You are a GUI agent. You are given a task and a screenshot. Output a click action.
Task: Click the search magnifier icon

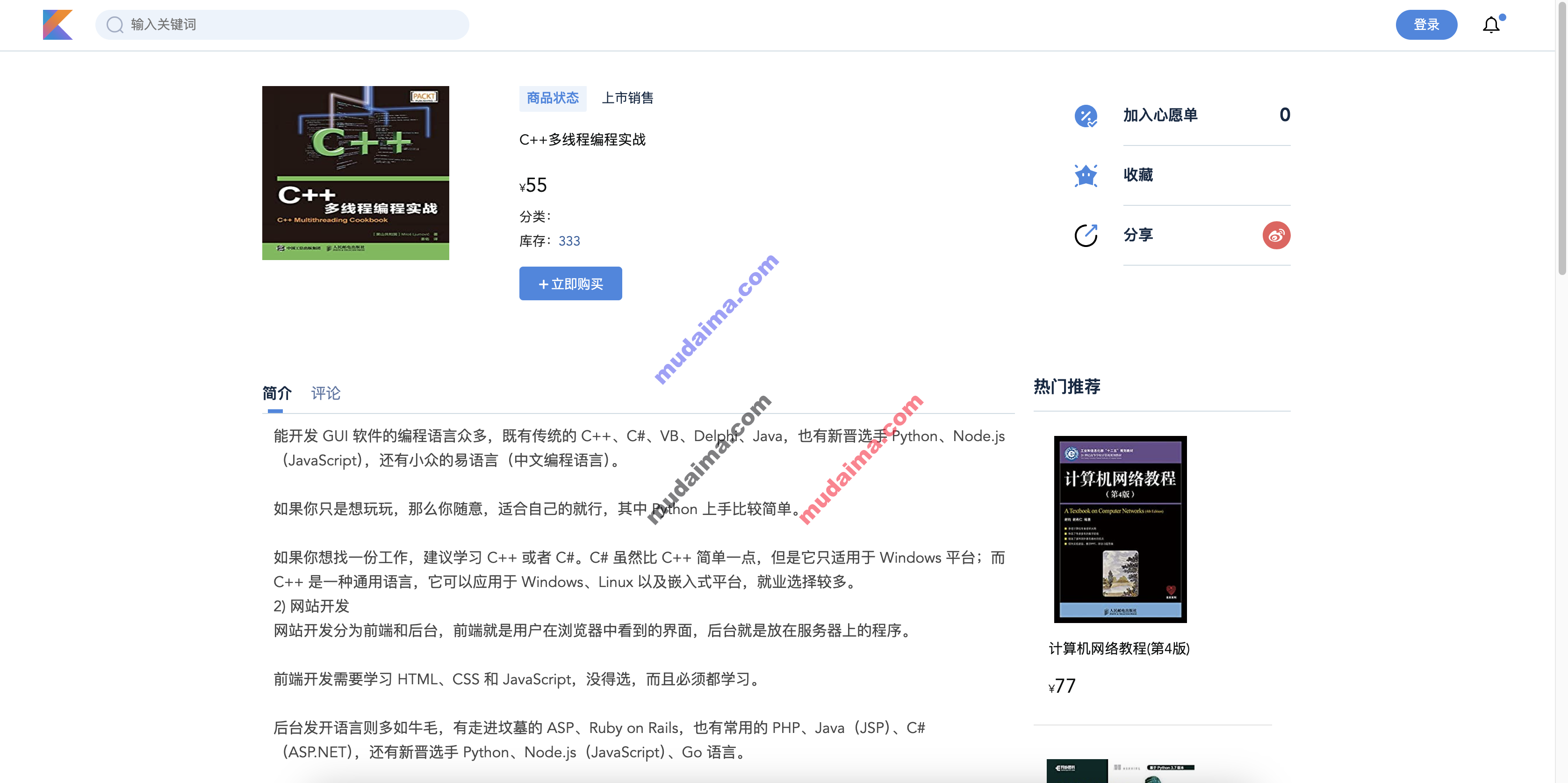tap(115, 25)
